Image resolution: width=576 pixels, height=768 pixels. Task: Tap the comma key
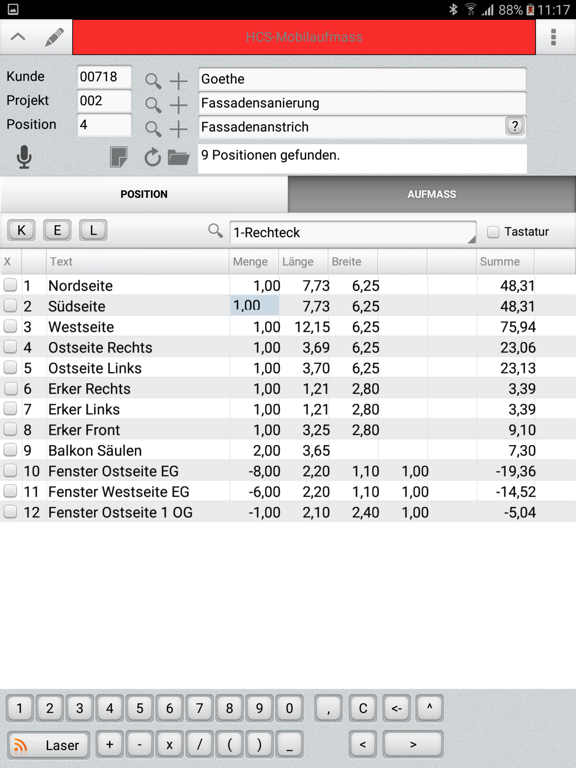coord(328,708)
